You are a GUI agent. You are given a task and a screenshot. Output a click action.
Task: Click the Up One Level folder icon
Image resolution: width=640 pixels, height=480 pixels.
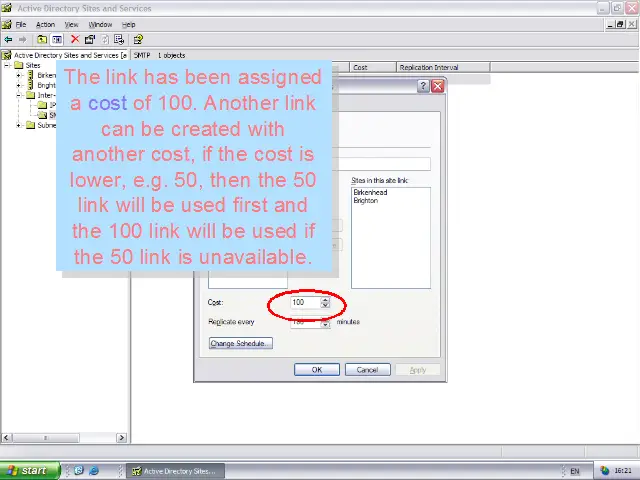pos(42,39)
